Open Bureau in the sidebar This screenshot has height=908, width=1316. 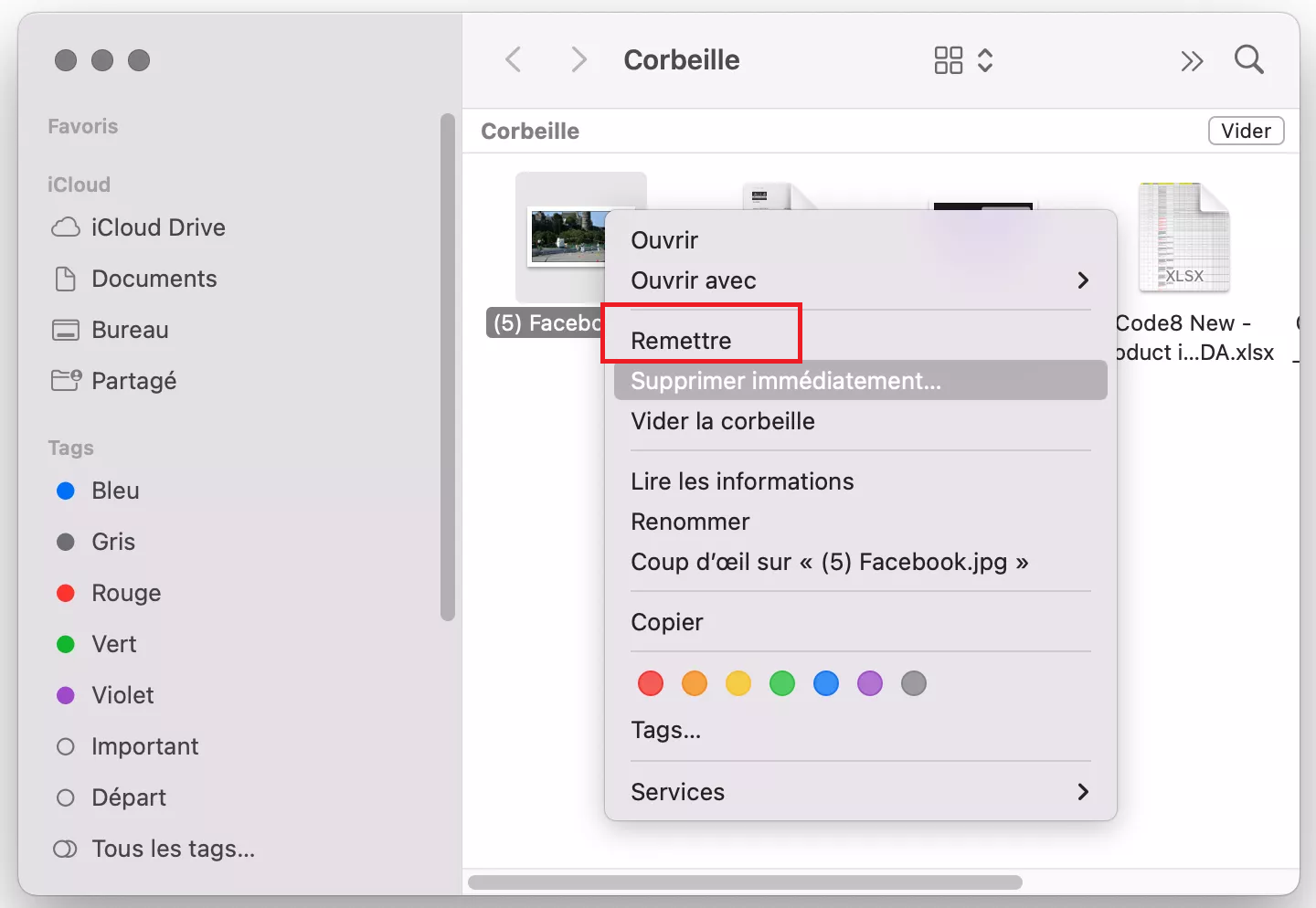coord(130,330)
